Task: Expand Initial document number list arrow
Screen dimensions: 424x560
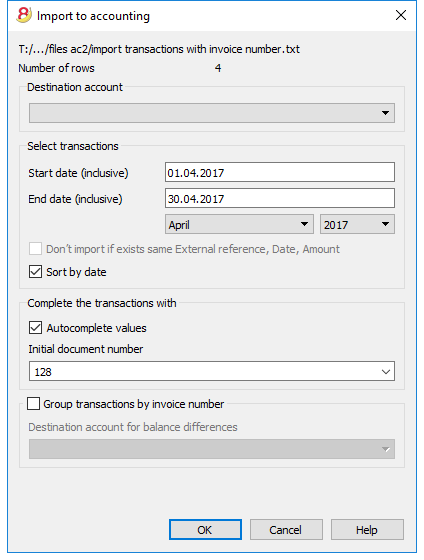Action: click(x=385, y=372)
